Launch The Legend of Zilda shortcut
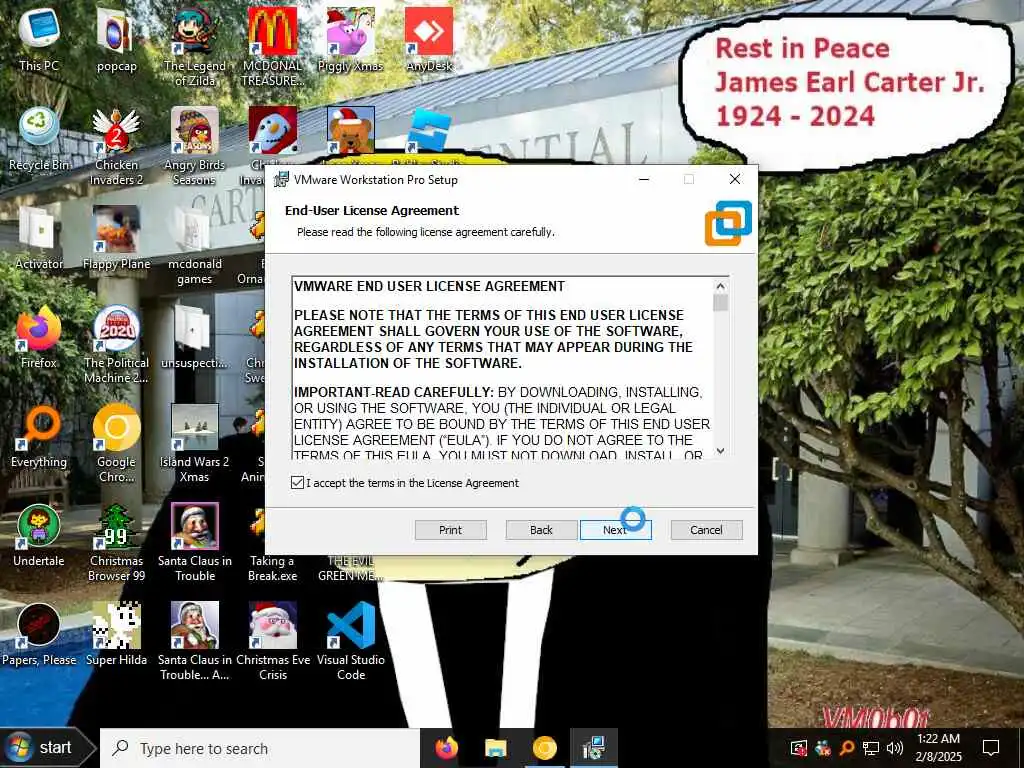The image size is (1024, 768). tap(195, 47)
